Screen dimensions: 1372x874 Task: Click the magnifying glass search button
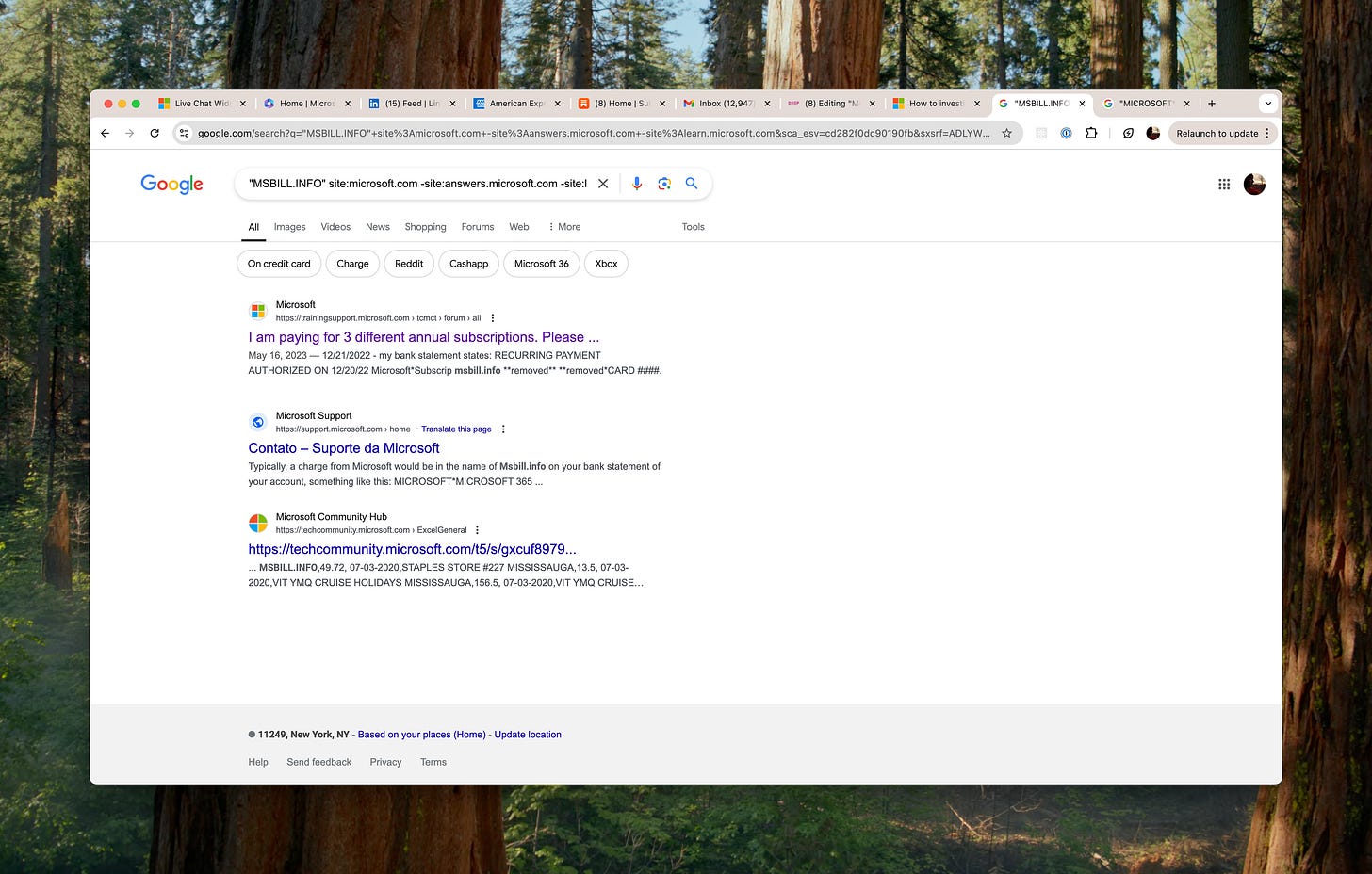(692, 184)
